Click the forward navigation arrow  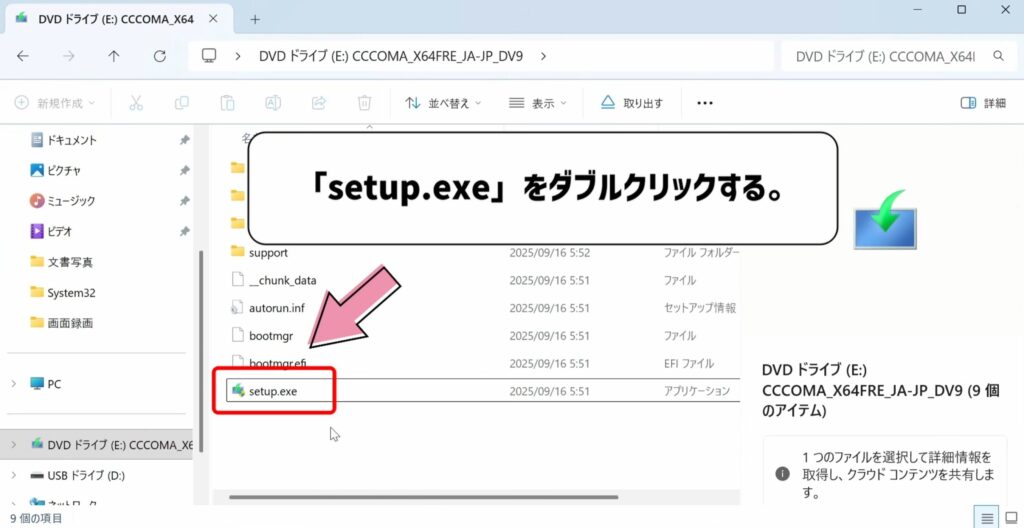coord(69,56)
